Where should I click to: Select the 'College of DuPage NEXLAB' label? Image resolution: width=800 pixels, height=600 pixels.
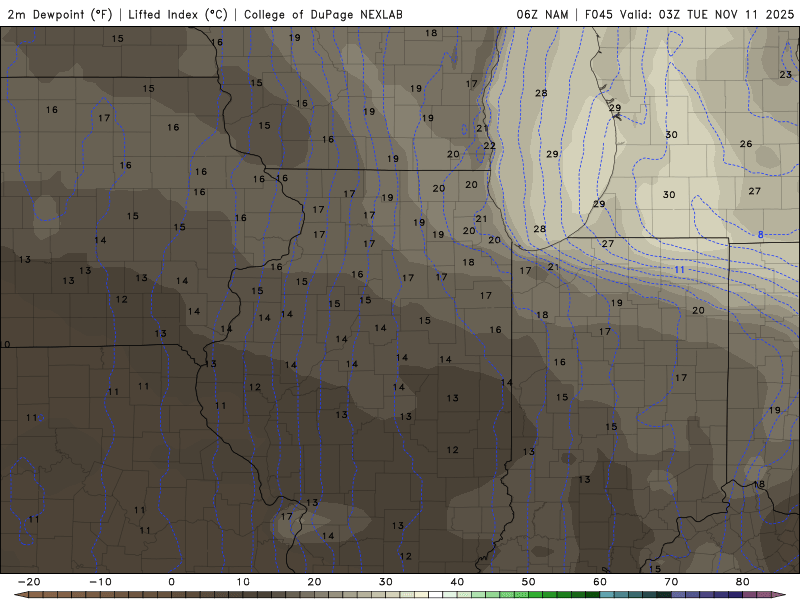pyautogui.click(x=323, y=14)
